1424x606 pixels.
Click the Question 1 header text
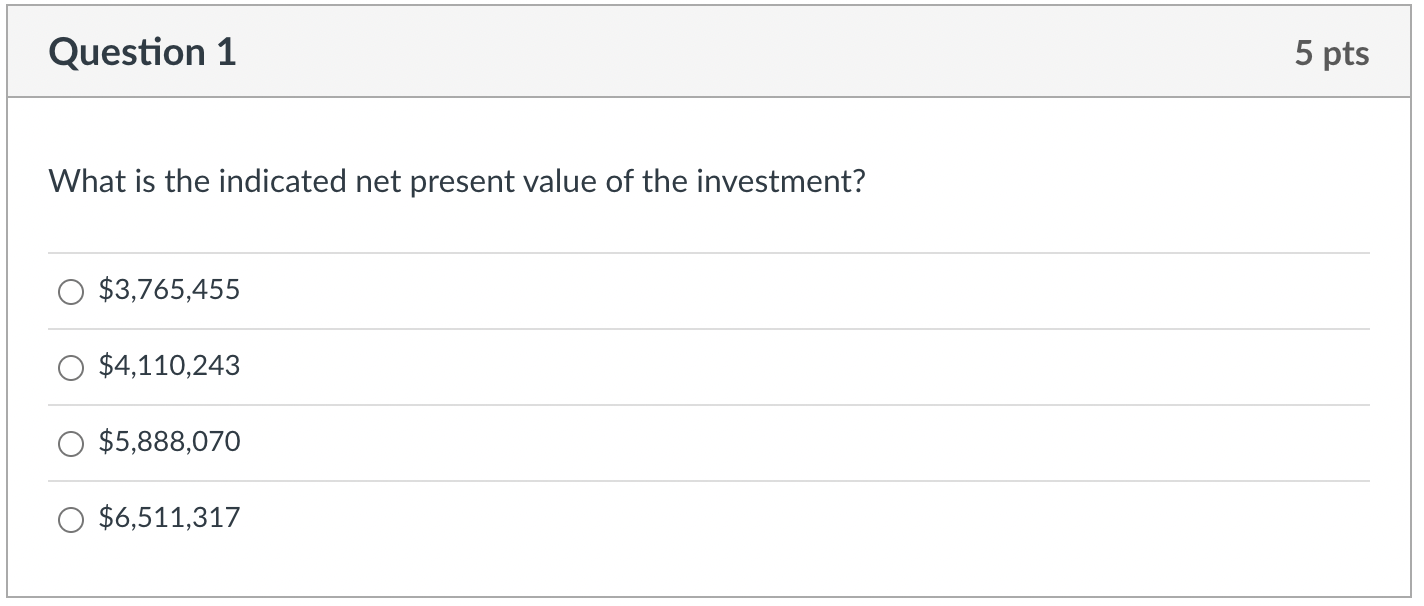[x=143, y=53]
